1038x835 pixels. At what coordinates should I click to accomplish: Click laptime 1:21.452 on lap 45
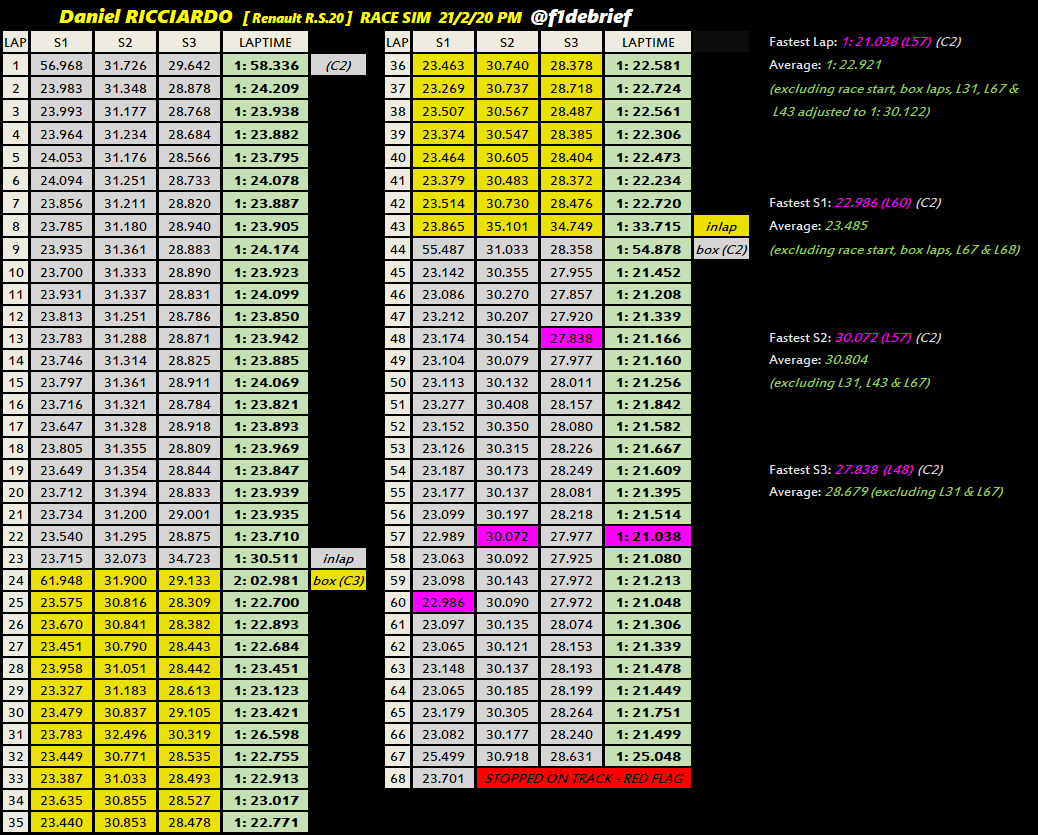click(647, 272)
